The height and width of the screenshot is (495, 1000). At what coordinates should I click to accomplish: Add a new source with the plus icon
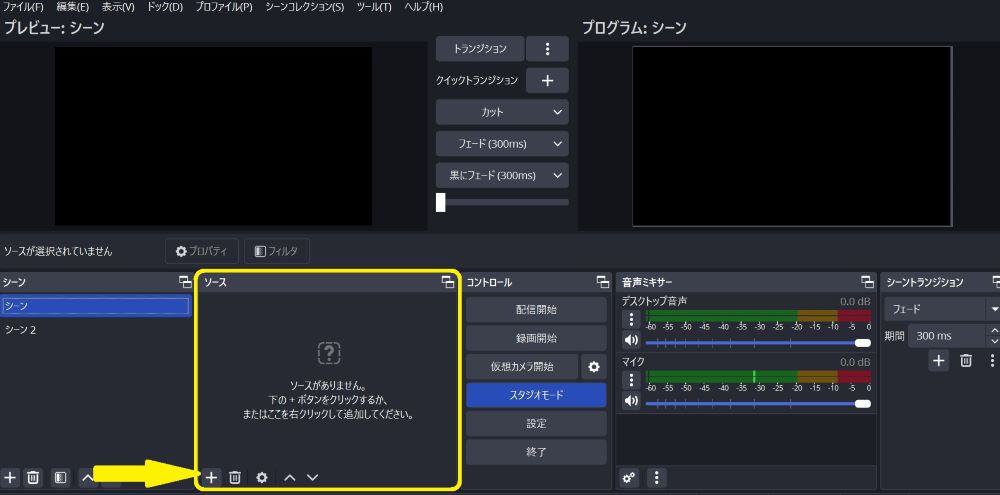pos(212,477)
